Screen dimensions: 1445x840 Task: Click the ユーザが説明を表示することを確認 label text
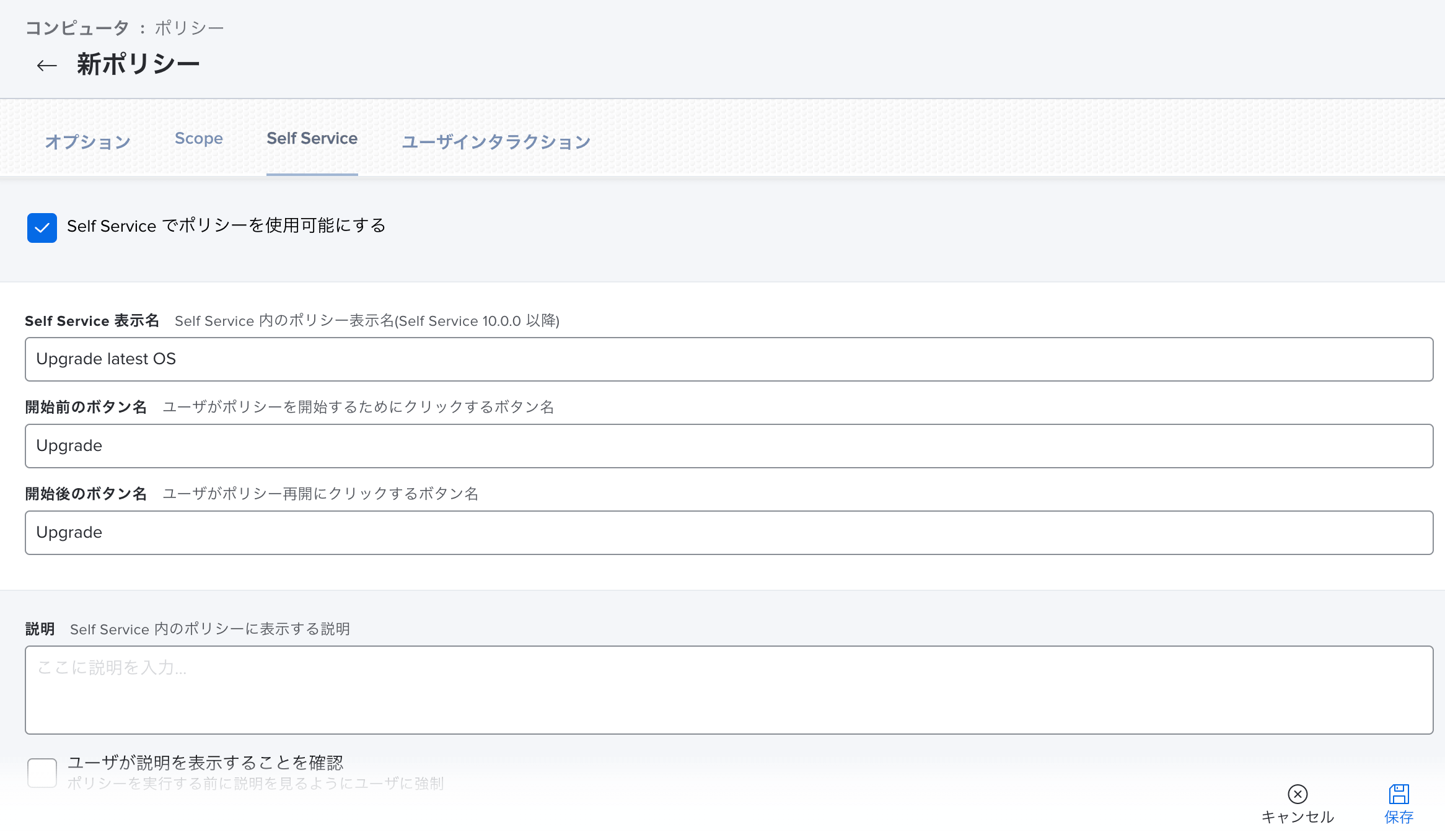(205, 763)
